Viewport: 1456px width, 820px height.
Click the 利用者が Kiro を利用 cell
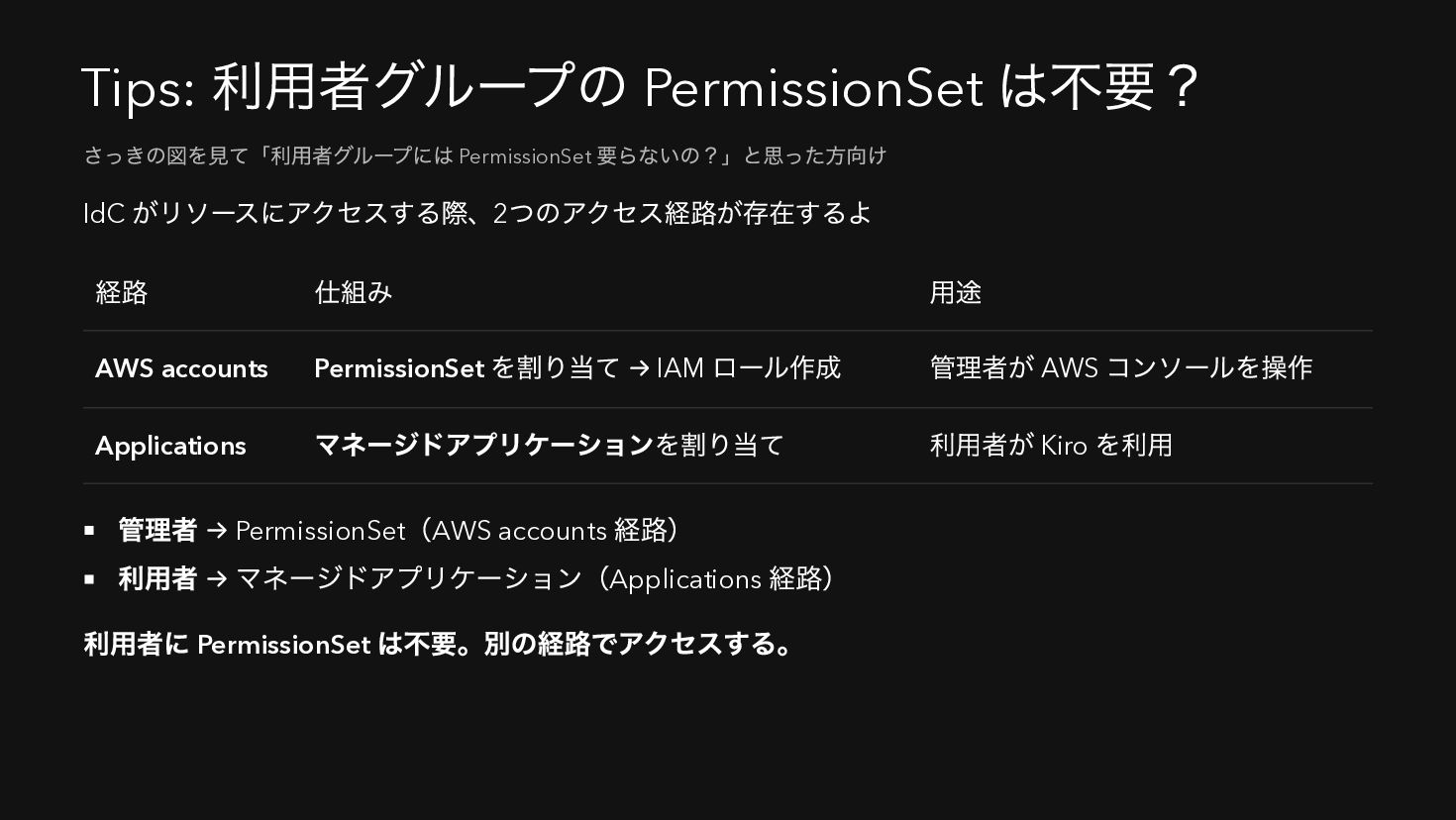1051,446
